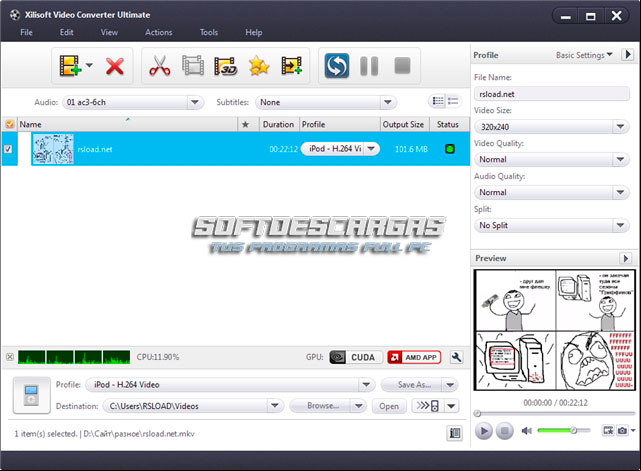Open the File menu

[26, 32]
